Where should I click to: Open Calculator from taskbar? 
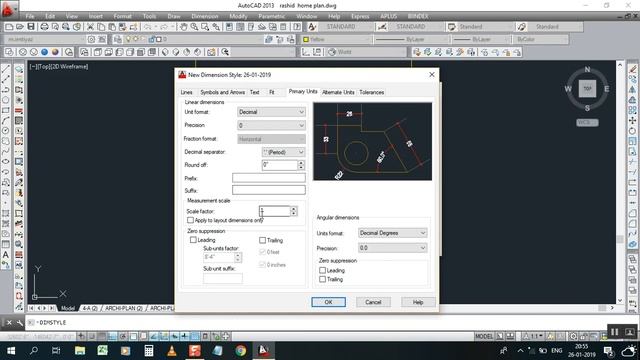pyautogui.click(x=149, y=351)
